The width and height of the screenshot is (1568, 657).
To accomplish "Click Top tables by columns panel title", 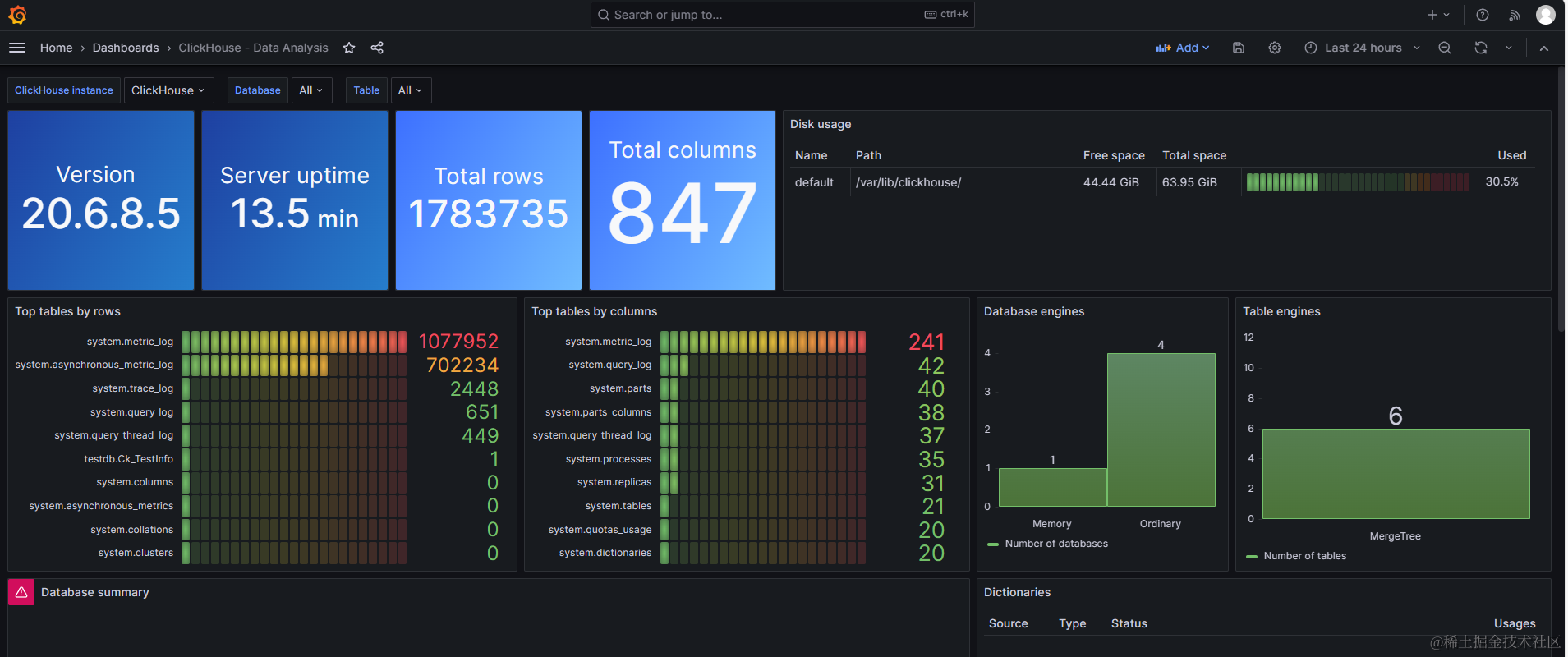I will [x=594, y=311].
